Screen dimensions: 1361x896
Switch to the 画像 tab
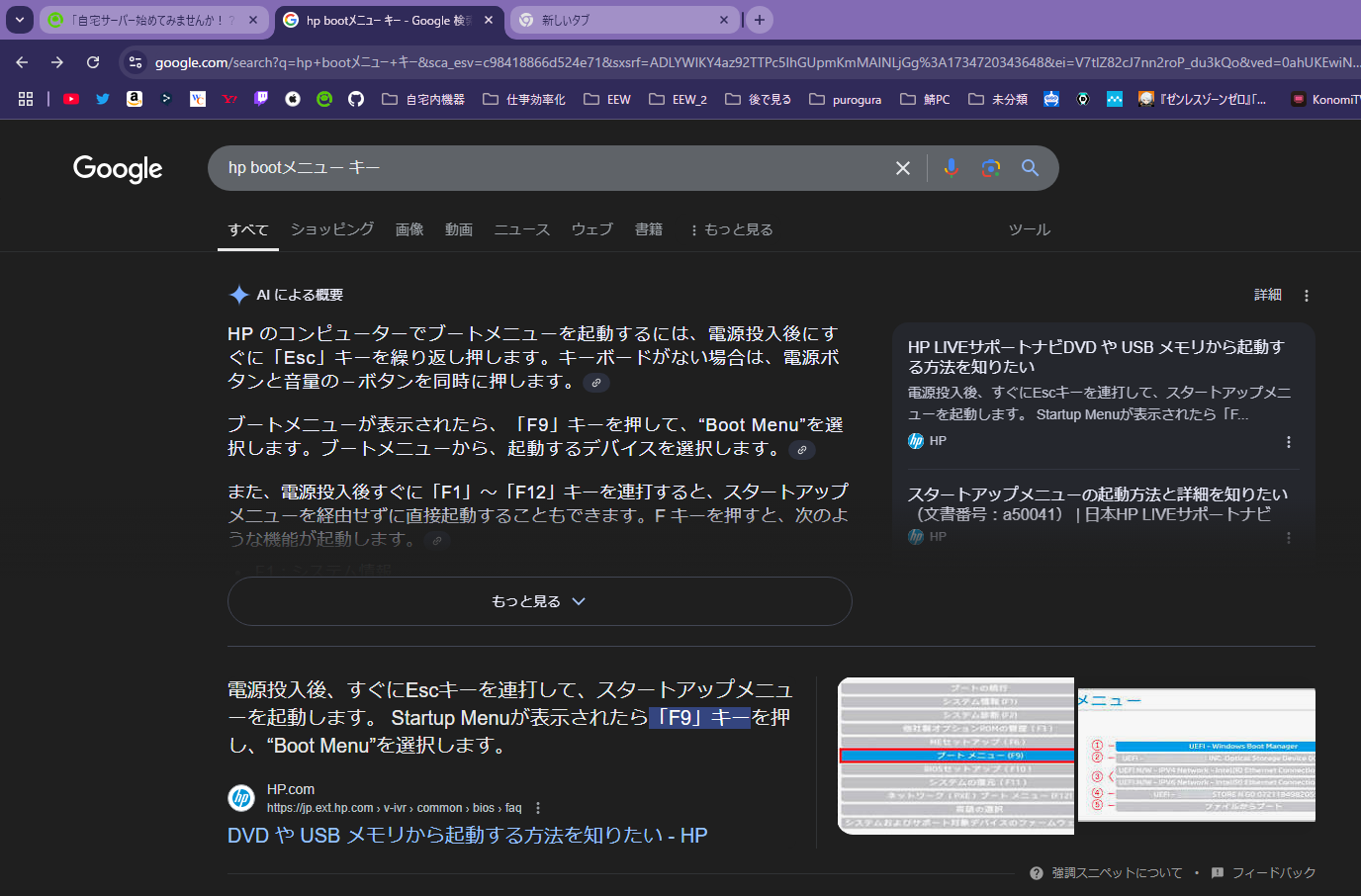[409, 229]
